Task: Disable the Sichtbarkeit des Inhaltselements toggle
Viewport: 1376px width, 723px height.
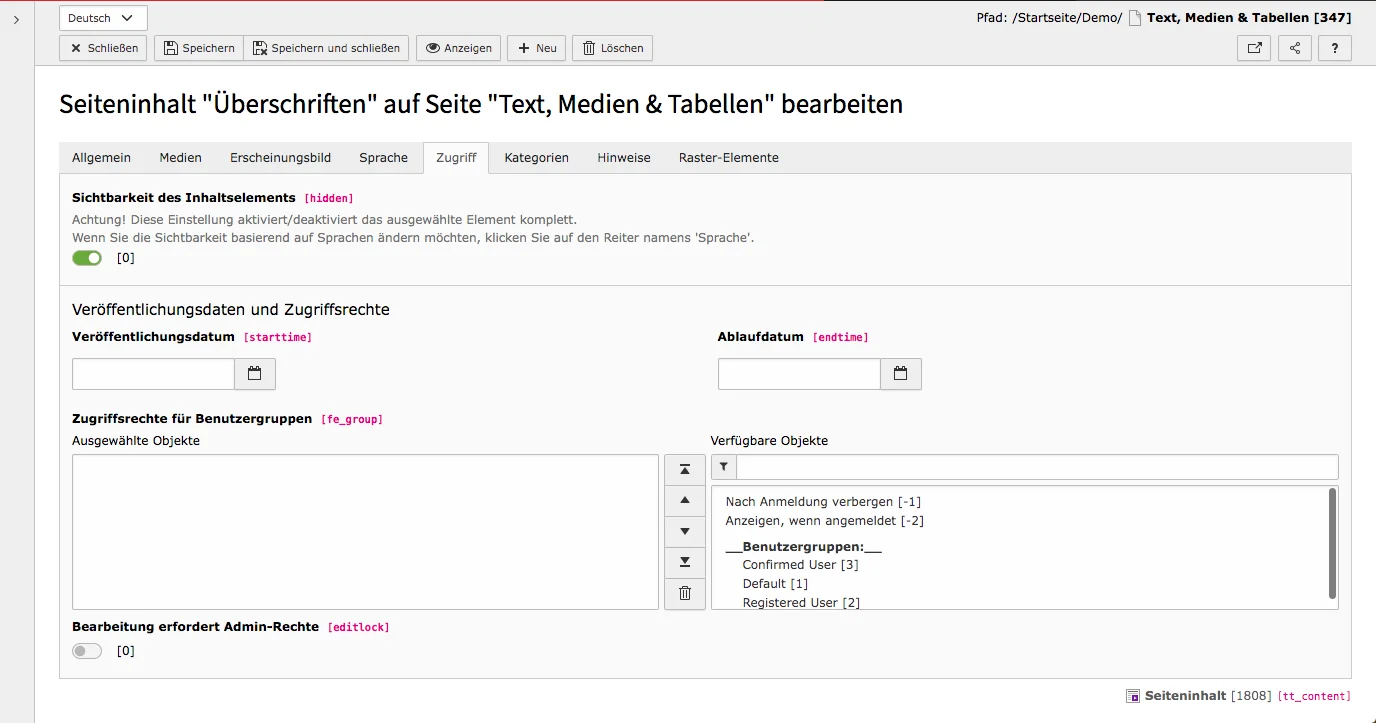Action: pos(86,257)
